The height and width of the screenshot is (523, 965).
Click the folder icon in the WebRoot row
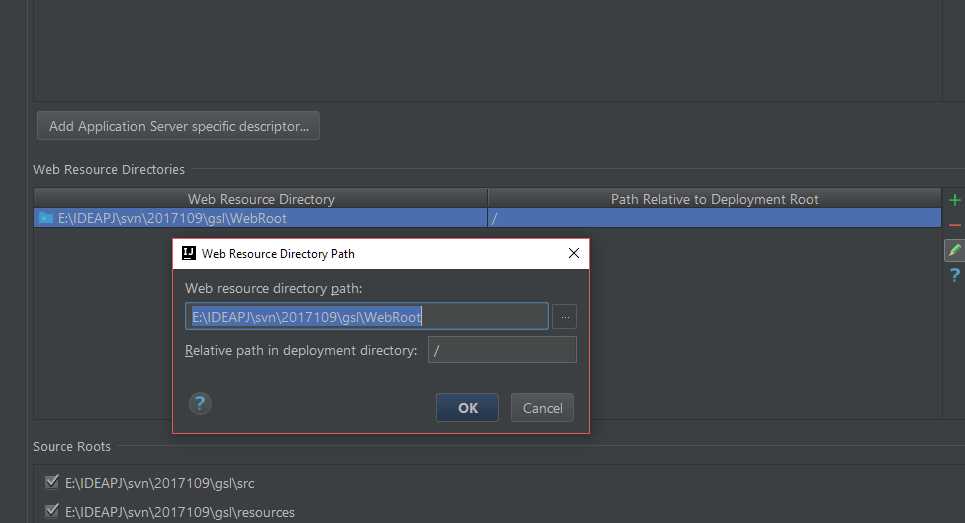45,218
